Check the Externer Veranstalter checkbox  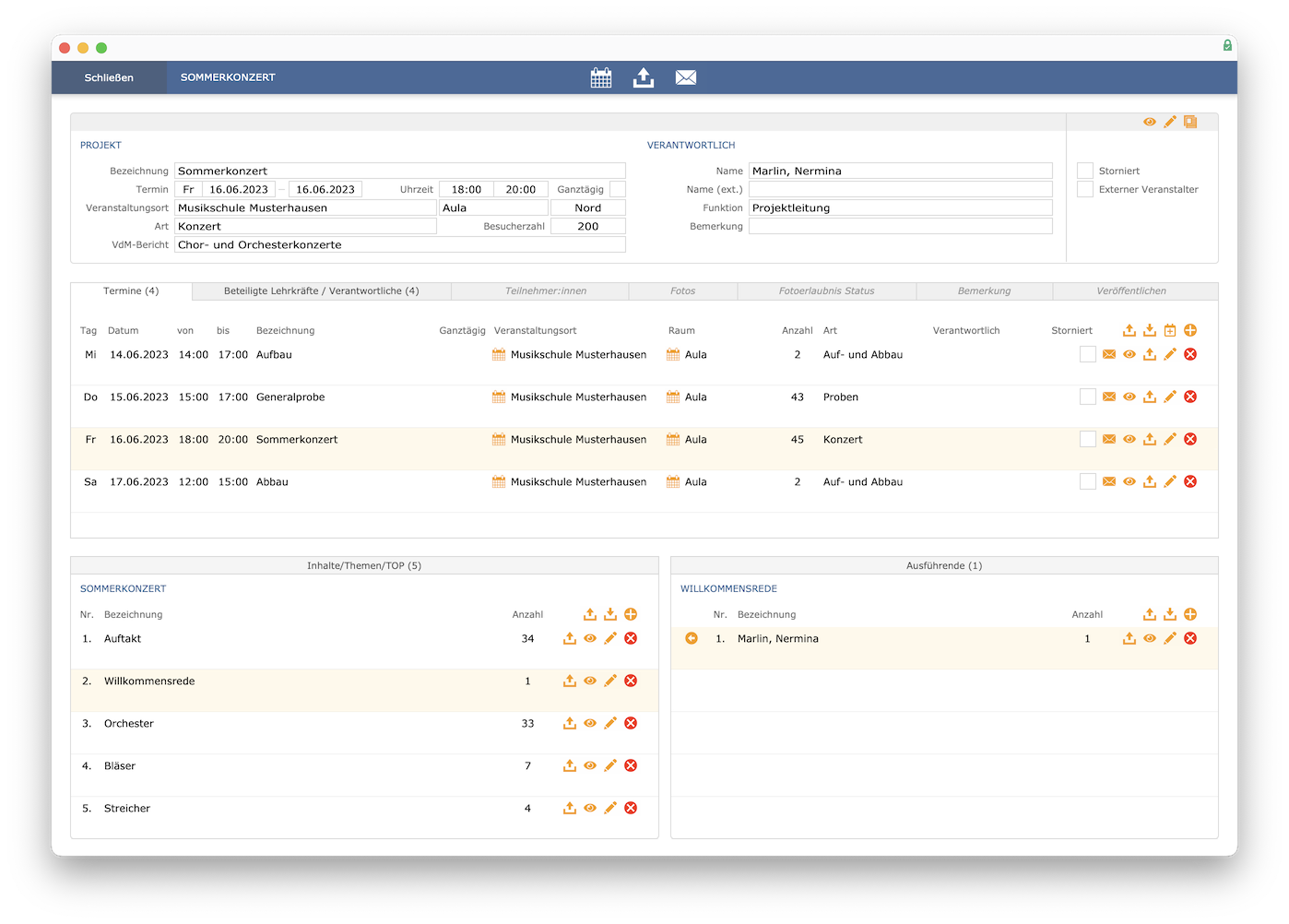[x=1085, y=189]
